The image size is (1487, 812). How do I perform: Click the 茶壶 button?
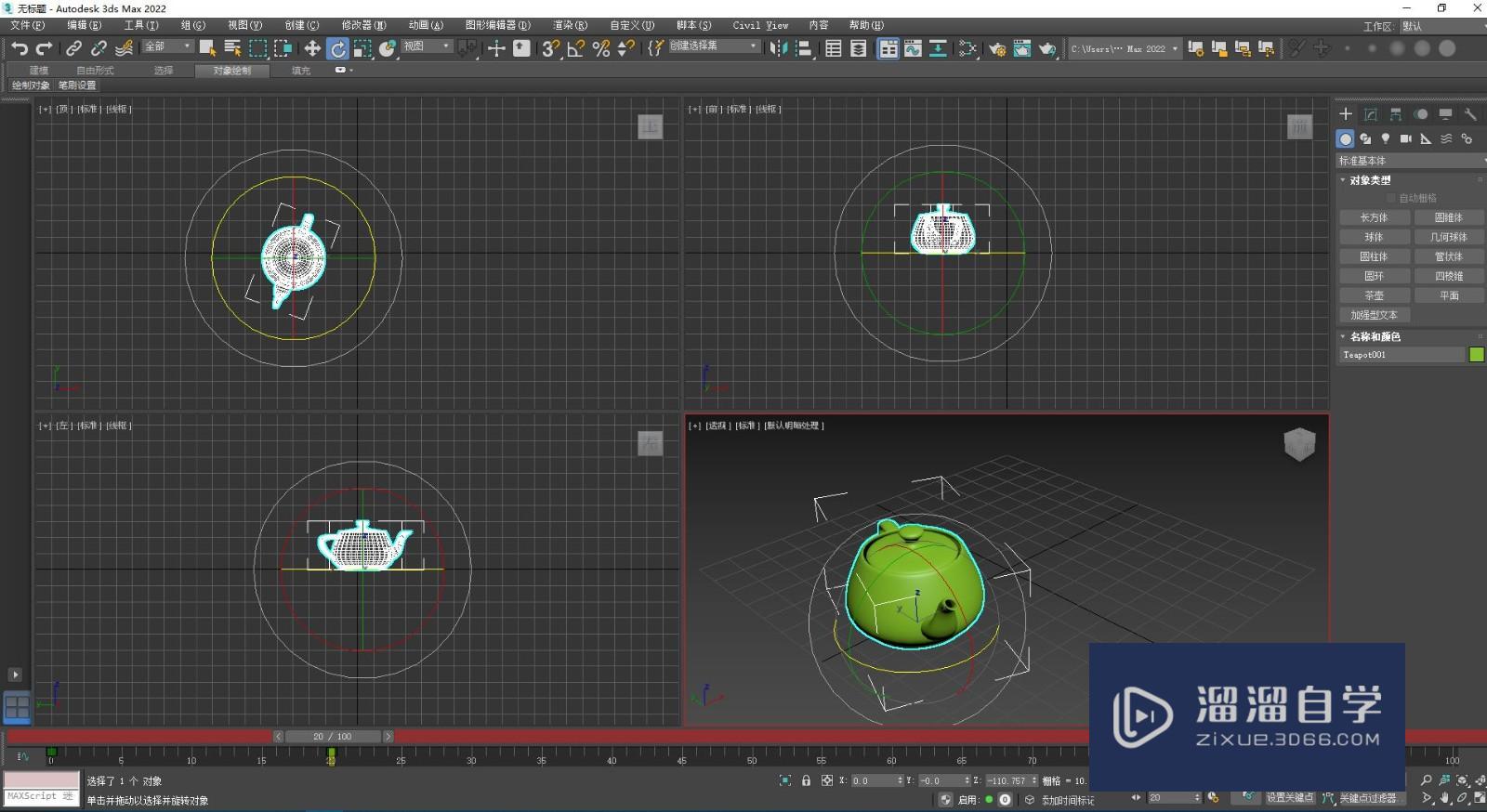[1374, 295]
